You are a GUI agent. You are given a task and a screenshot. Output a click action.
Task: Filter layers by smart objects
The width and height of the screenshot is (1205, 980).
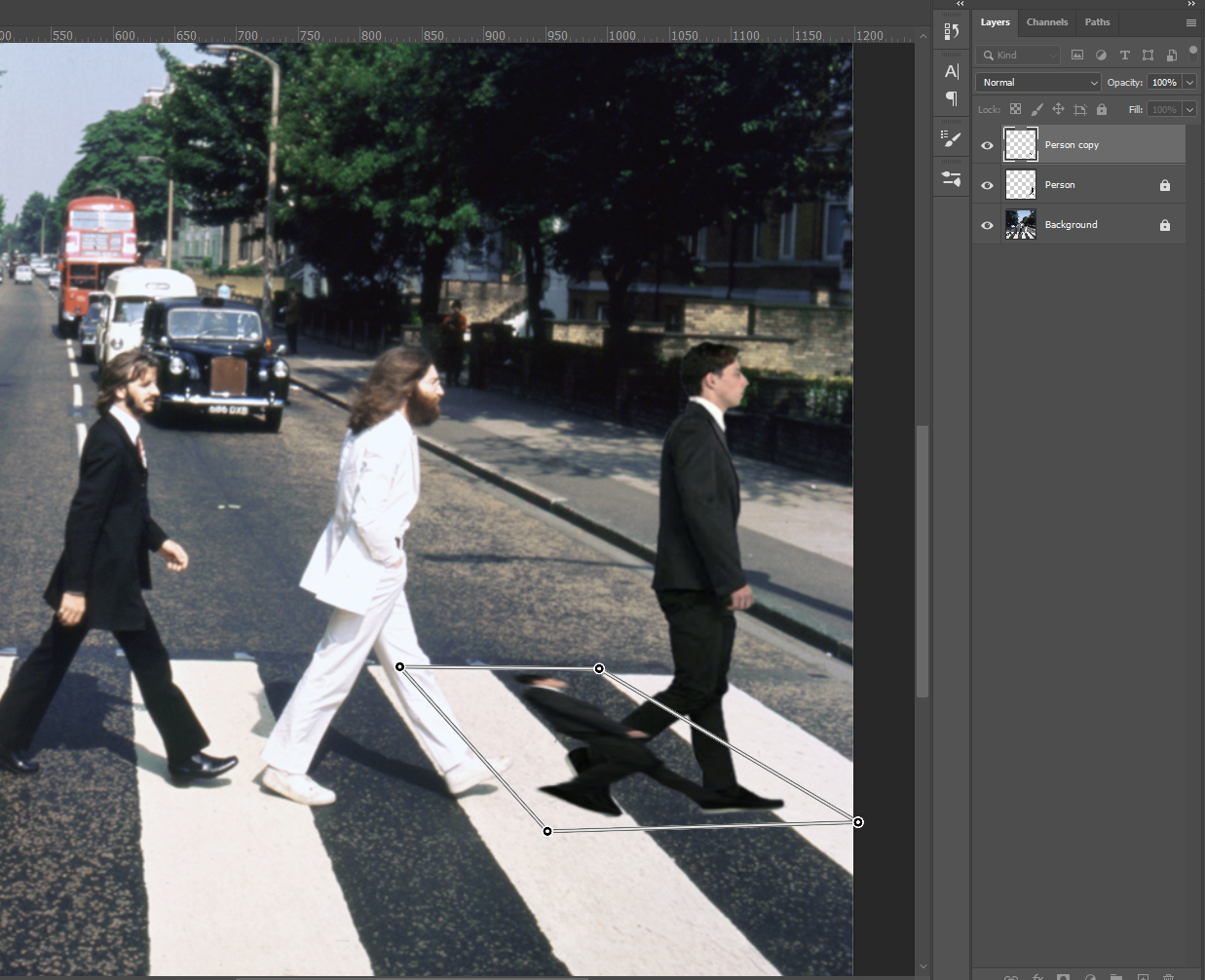tap(1171, 56)
